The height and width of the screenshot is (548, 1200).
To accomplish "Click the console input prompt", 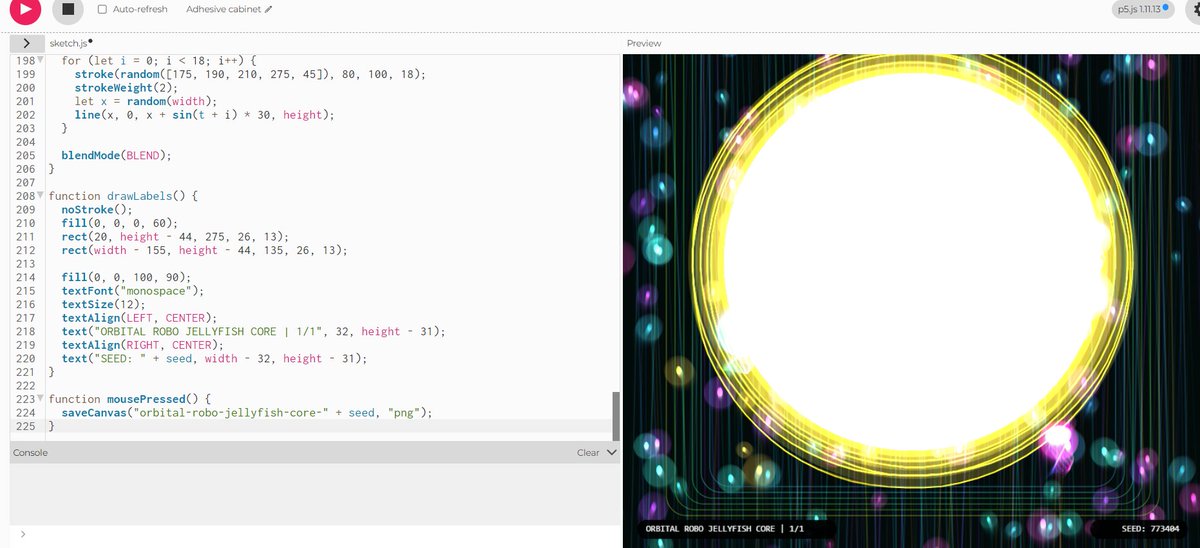I will [x=315, y=535].
